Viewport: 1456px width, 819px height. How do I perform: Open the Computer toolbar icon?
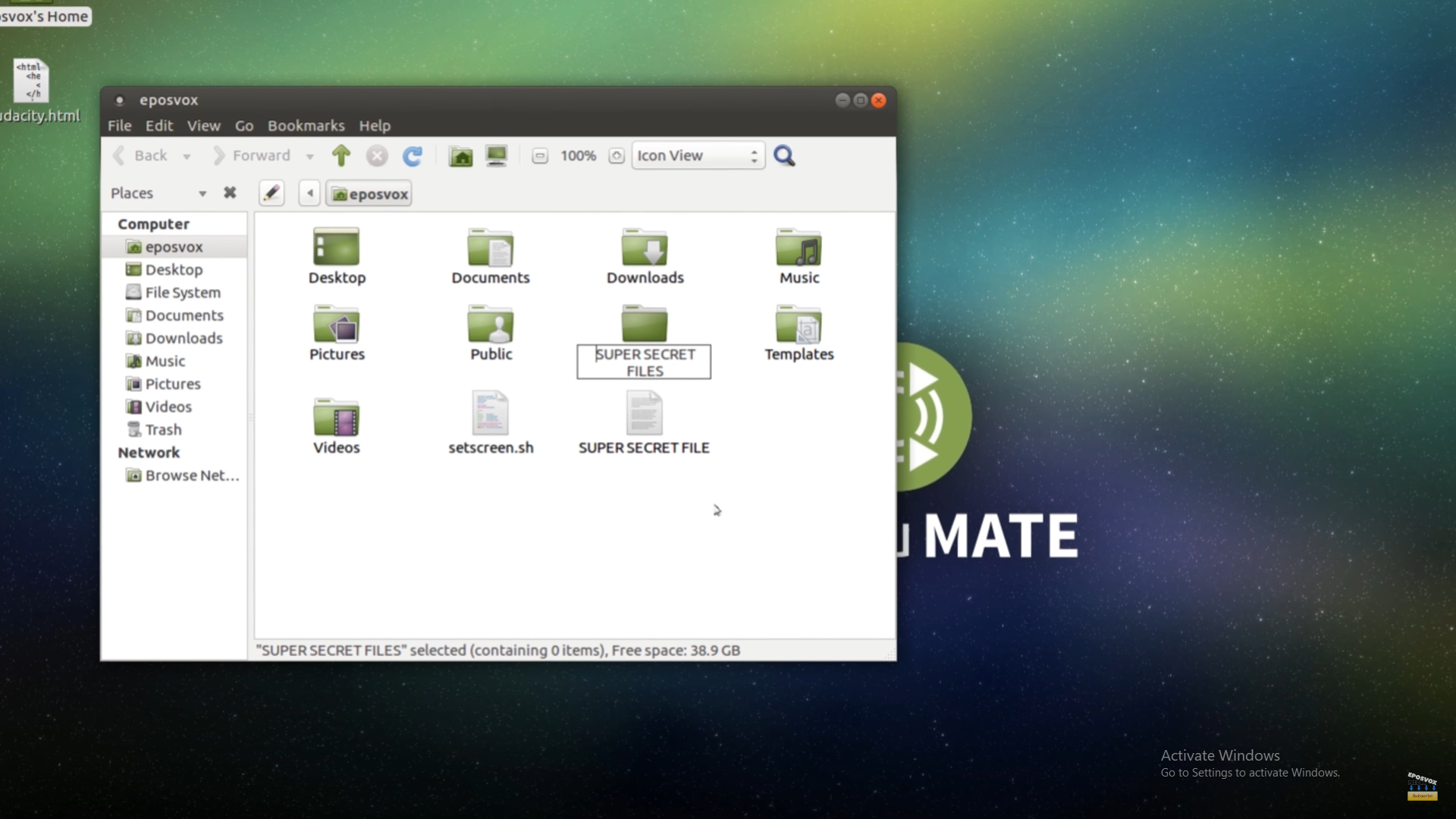[x=497, y=156]
